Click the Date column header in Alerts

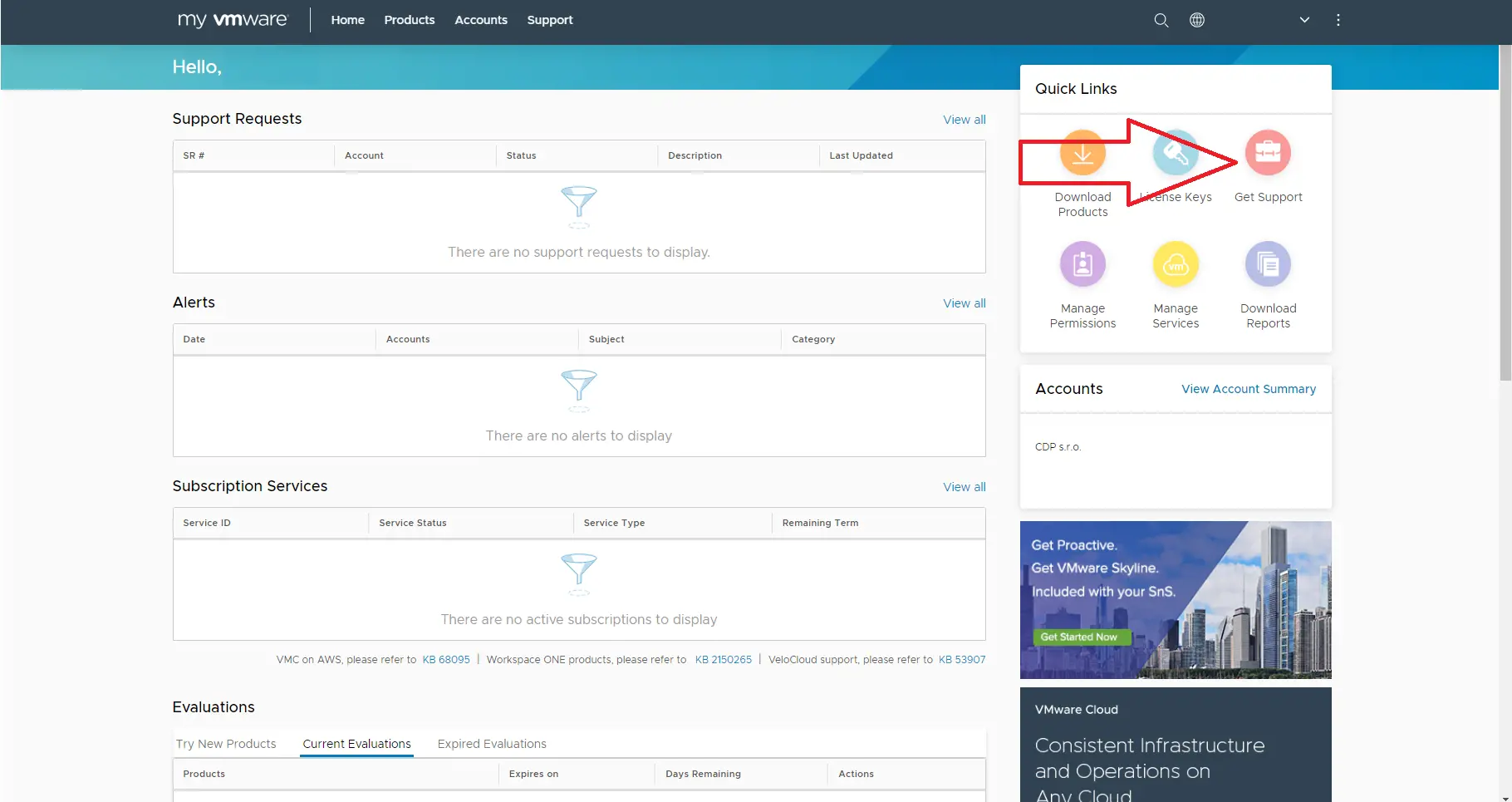(x=274, y=339)
